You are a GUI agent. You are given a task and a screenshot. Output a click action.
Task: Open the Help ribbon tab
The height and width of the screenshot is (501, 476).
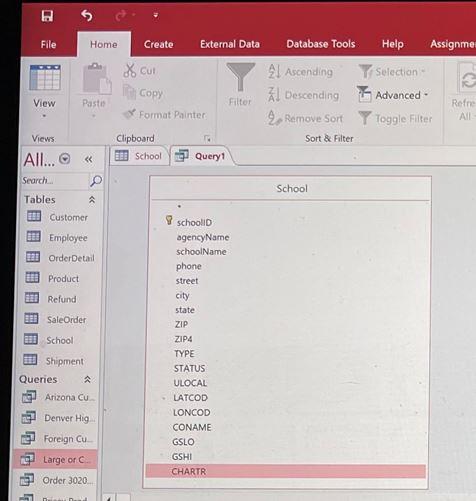click(x=393, y=44)
